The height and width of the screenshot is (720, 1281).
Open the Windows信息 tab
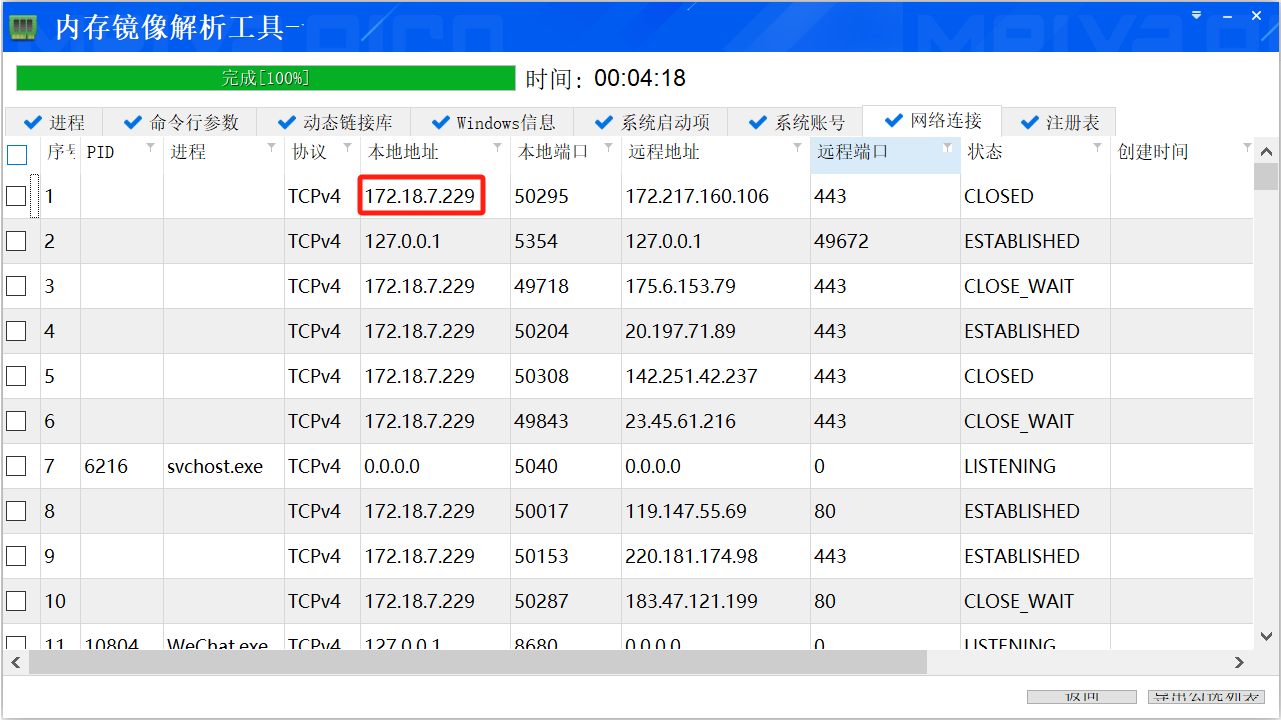pyautogui.click(x=493, y=122)
